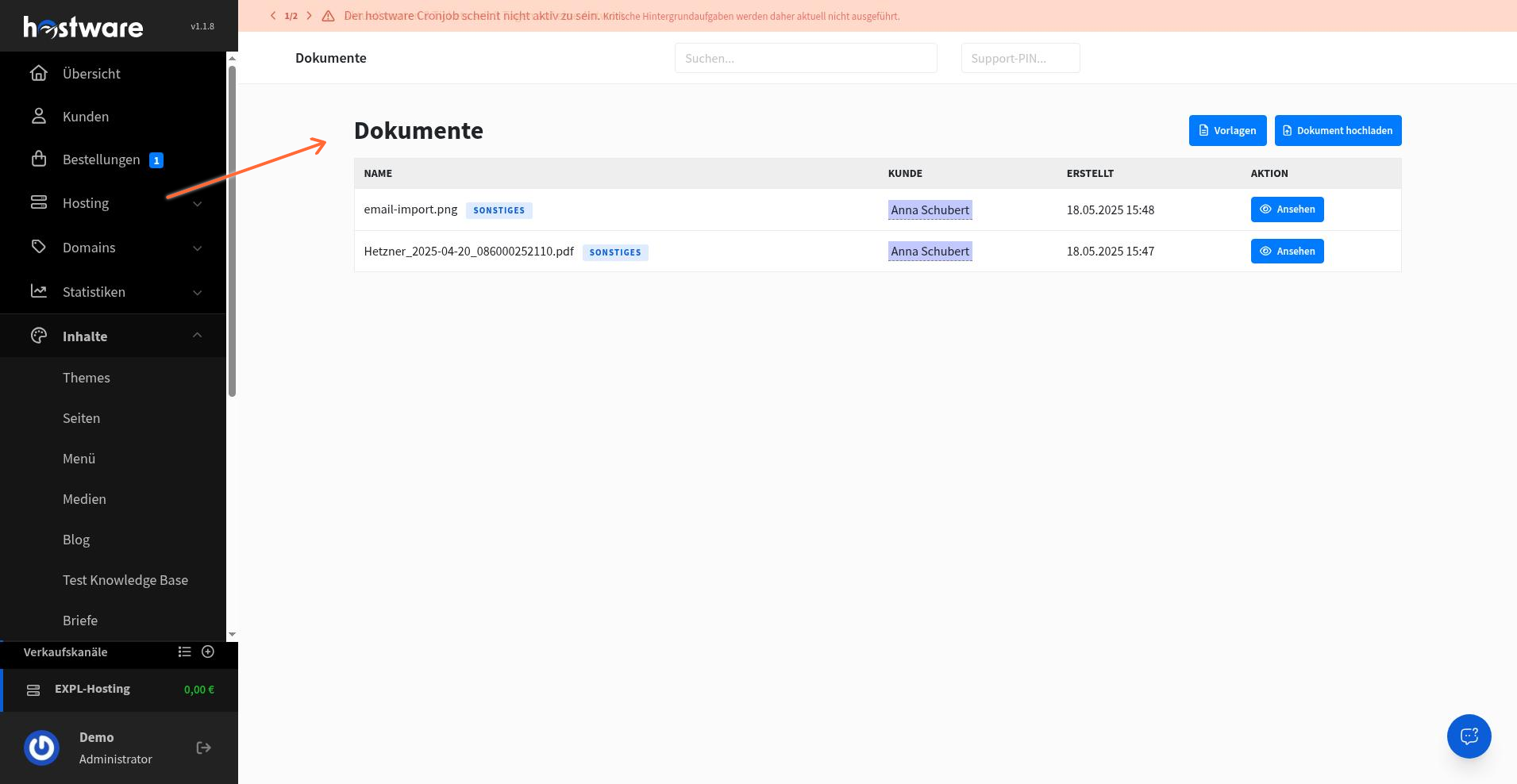Click the hostware logo
This screenshot has height=784, width=1517.
pyautogui.click(x=83, y=27)
